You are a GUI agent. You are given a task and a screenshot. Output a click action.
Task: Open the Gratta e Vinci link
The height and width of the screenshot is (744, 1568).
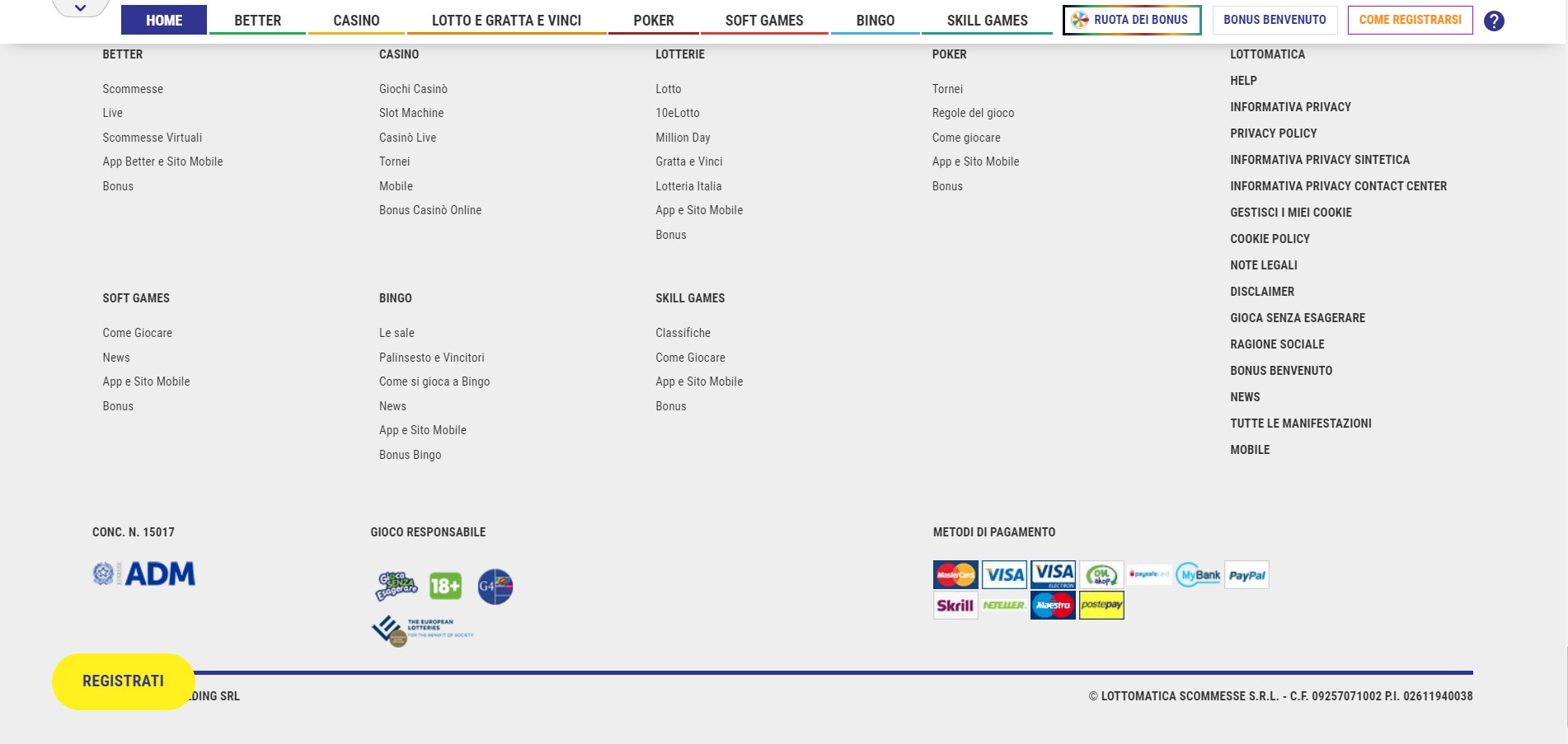(689, 161)
